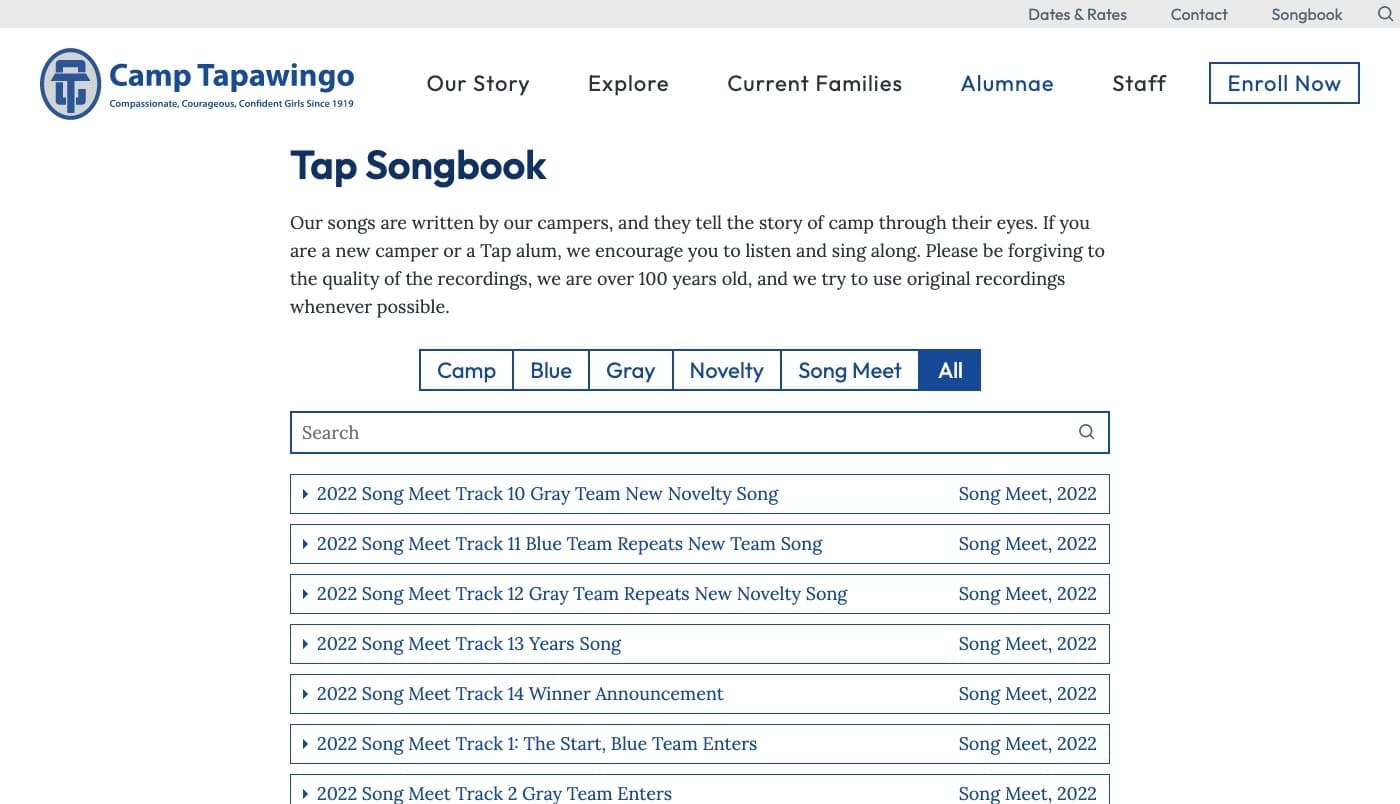Expand Track 11 Blue Team Repeats song

point(569,544)
